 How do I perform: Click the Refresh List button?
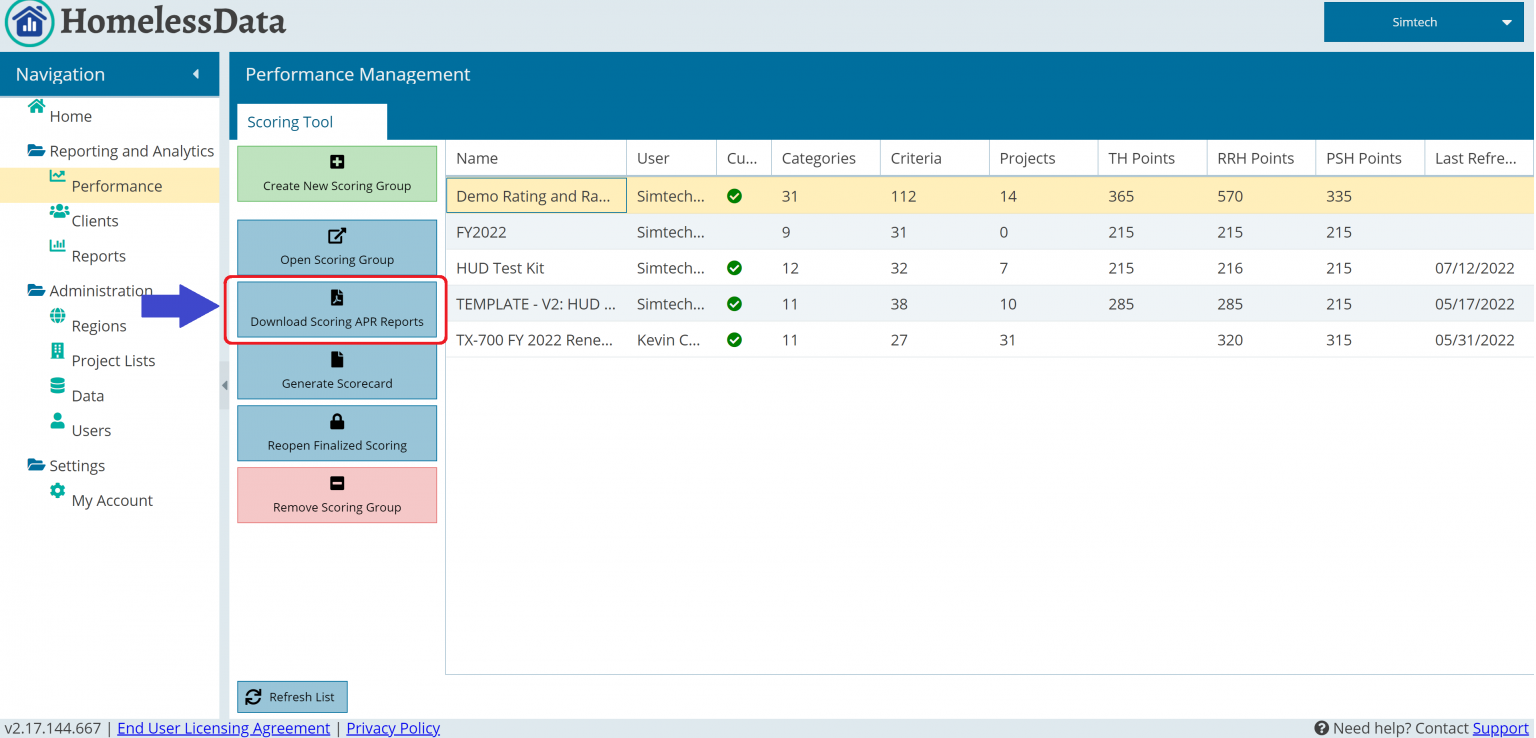292,697
